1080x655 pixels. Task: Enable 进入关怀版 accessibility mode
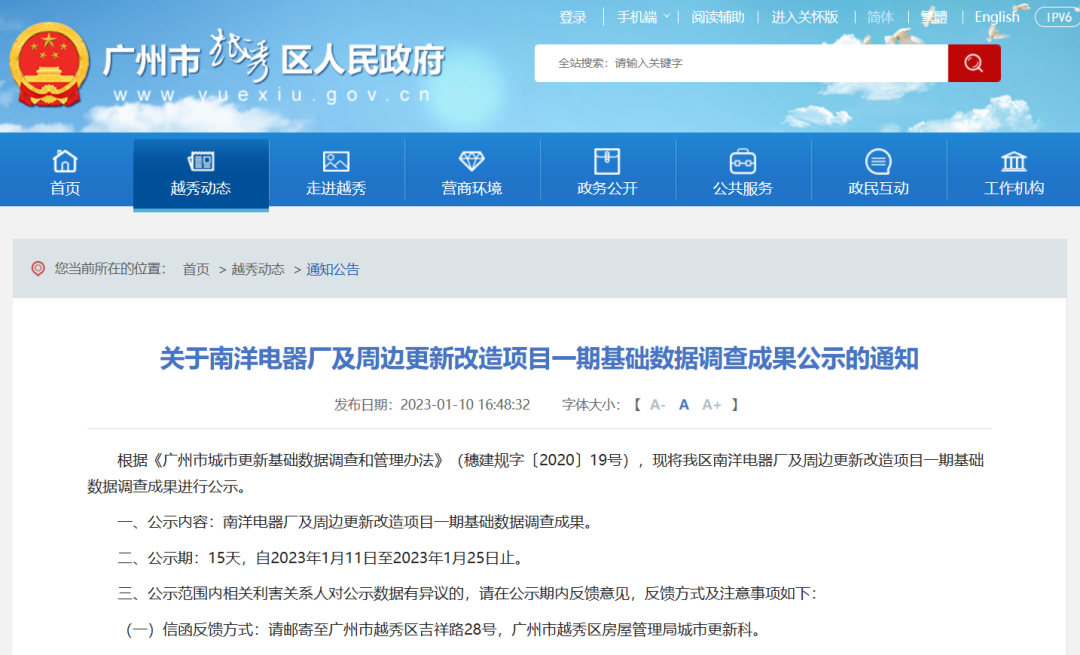(x=806, y=17)
